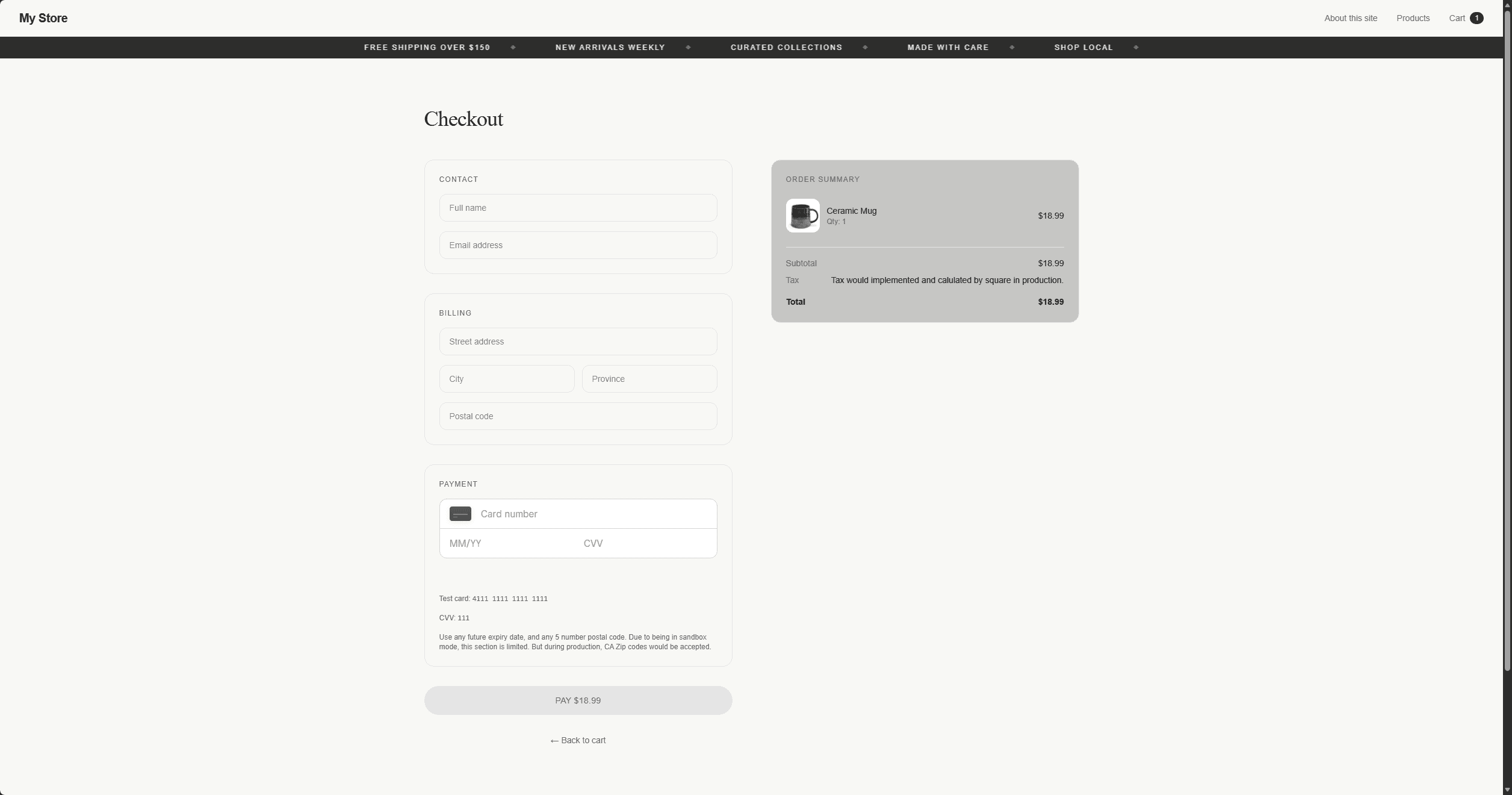Click the Street address input field
This screenshot has width=1512, height=795.
pos(577,341)
